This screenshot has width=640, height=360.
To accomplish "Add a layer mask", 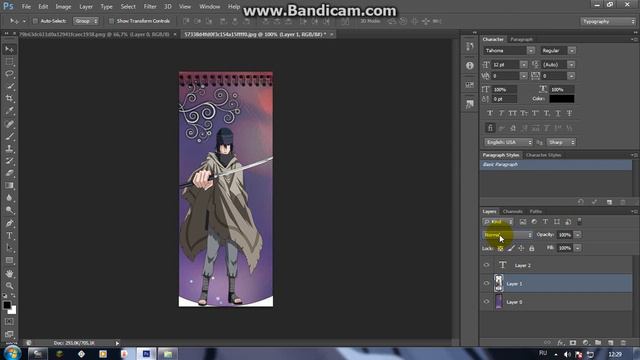I will point(573,342).
